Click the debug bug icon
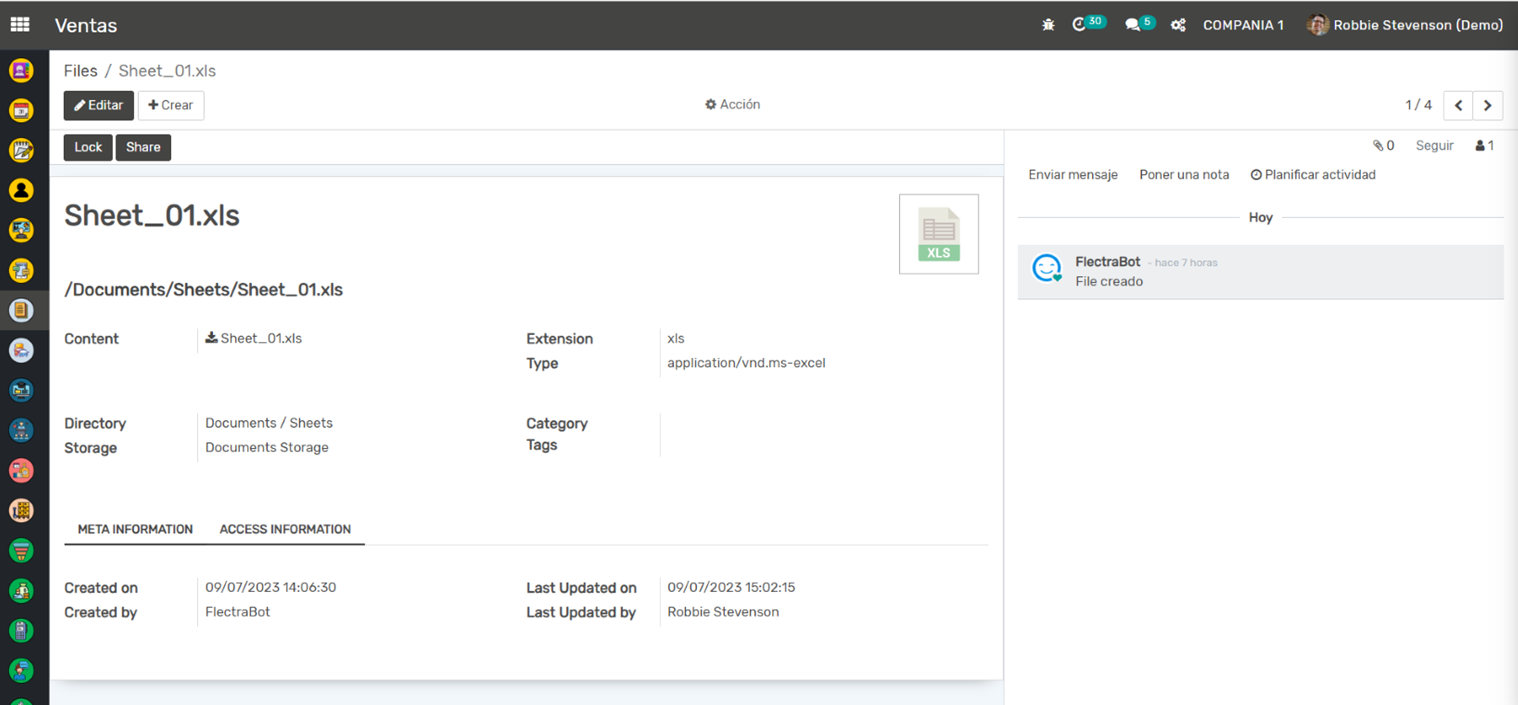The image size is (1518, 705). [x=1048, y=25]
